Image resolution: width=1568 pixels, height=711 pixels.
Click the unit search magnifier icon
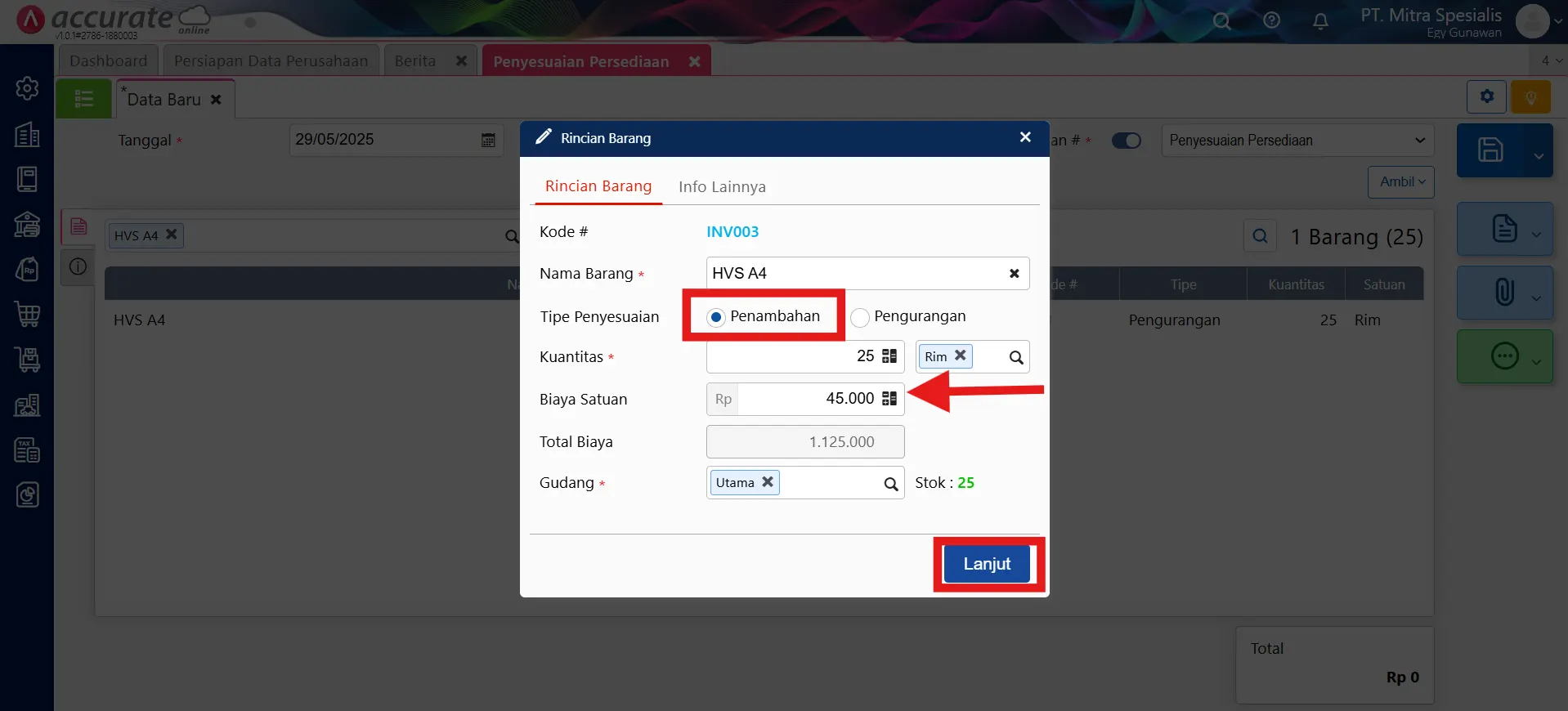point(1015,357)
